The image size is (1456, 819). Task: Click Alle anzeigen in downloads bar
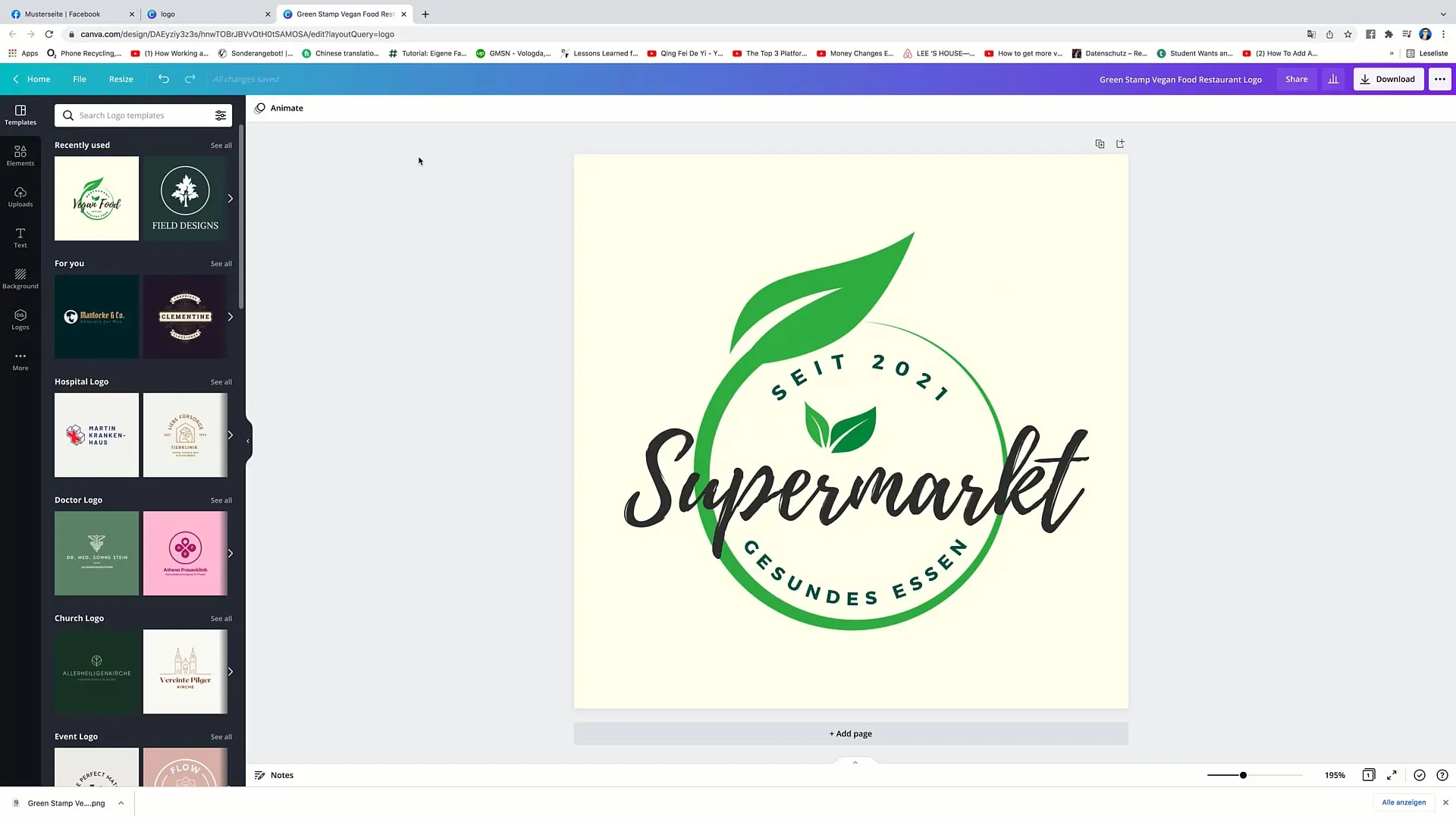click(1404, 802)
